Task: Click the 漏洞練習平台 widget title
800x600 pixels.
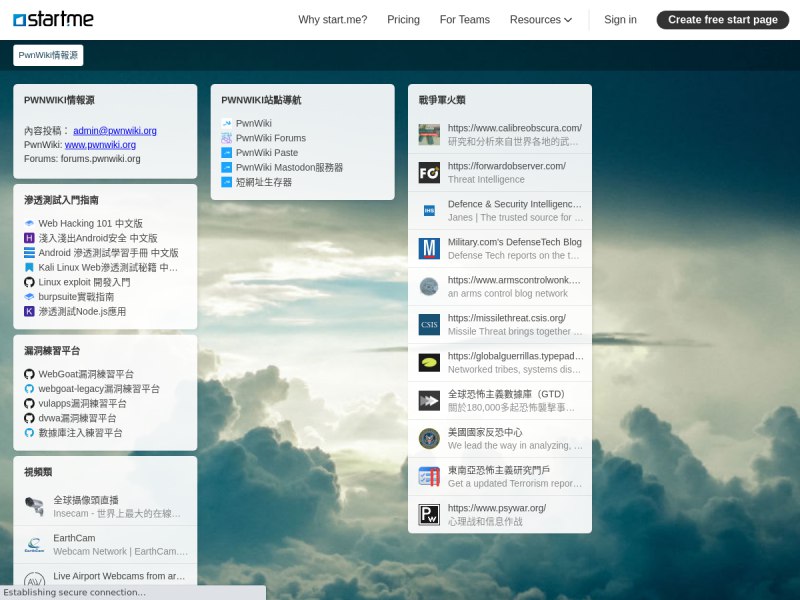Action: [52, 351]
